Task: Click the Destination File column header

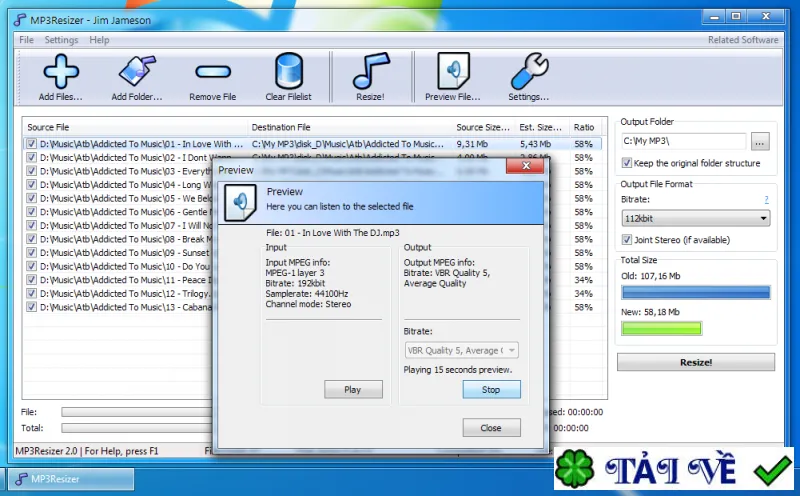Action: [350, 127]
